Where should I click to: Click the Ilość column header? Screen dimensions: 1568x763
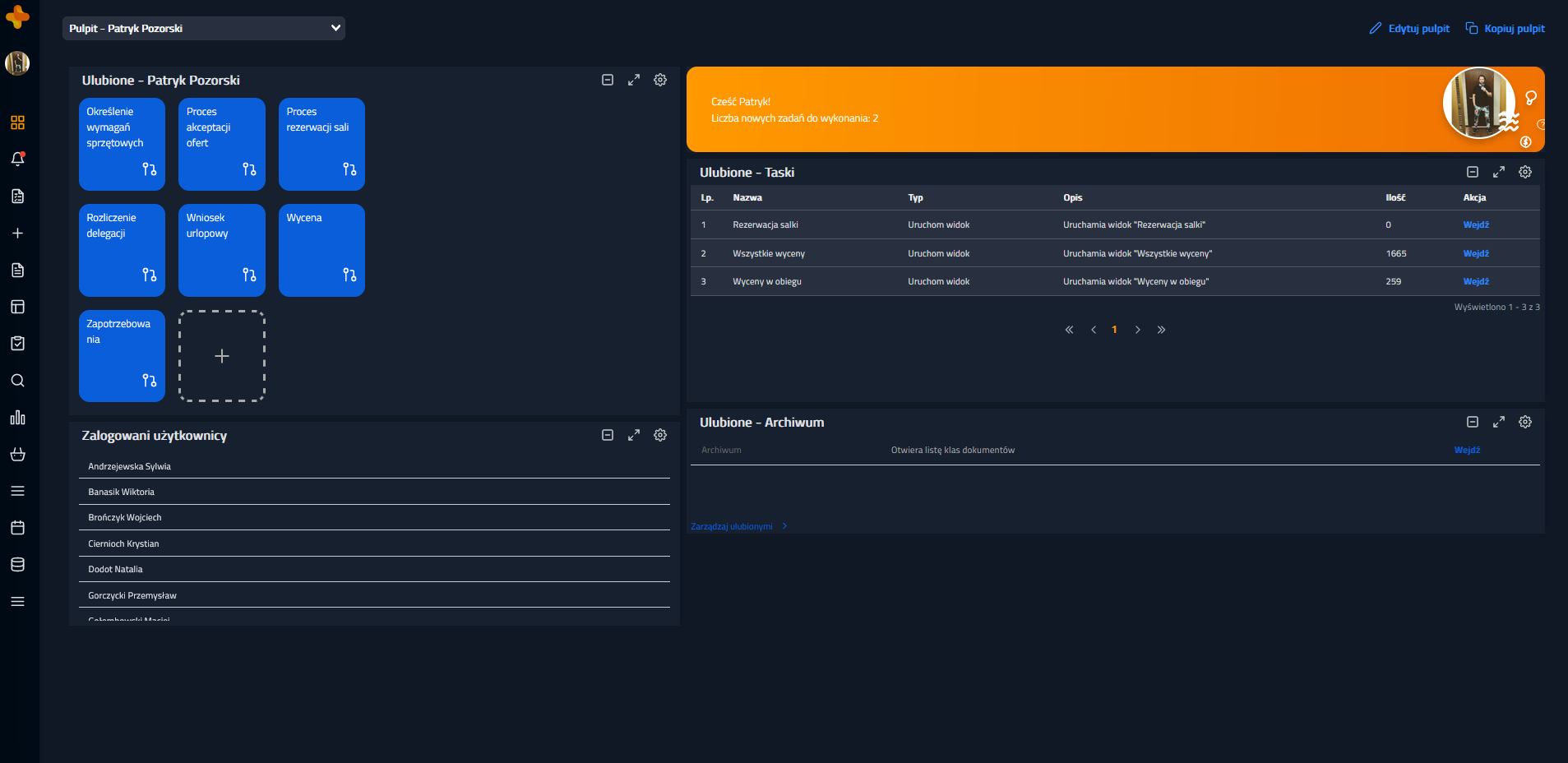pyautogui.click(x=1395, y=197)
